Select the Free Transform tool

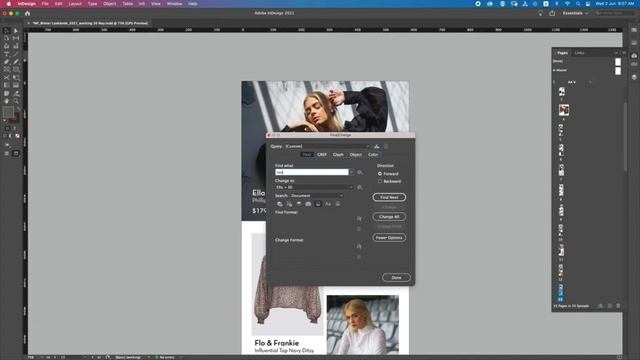(16, 77)
